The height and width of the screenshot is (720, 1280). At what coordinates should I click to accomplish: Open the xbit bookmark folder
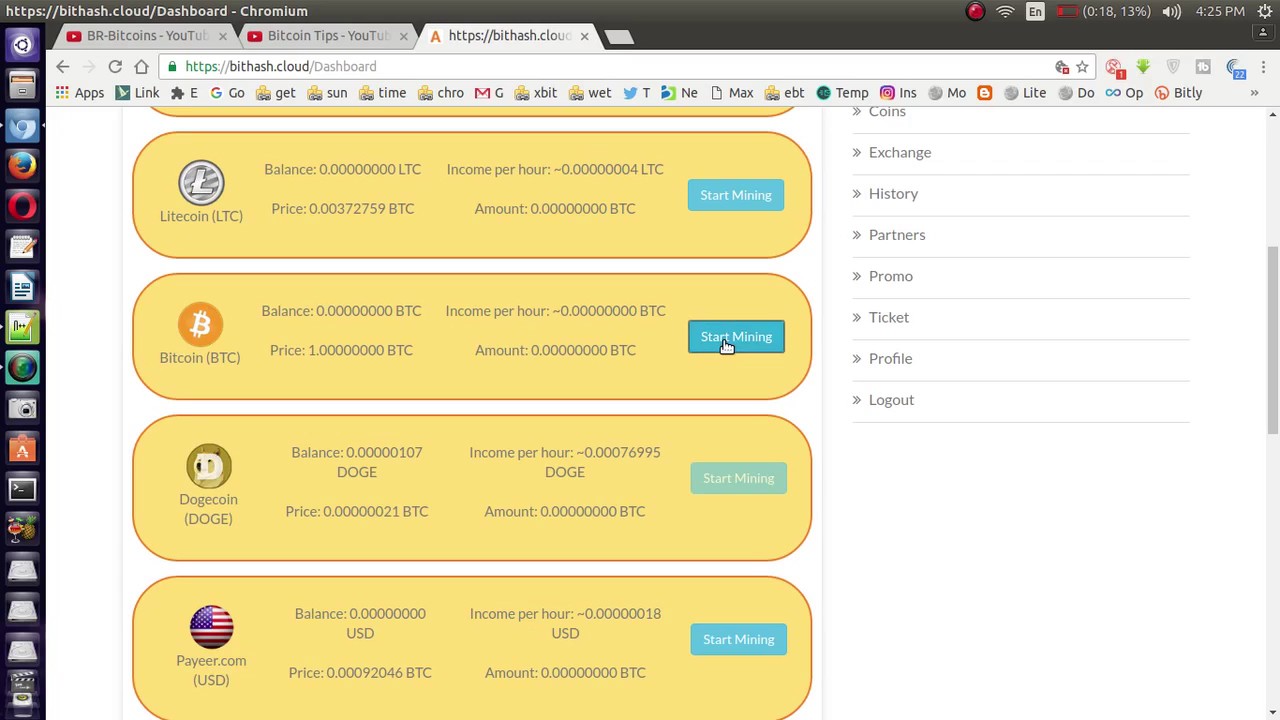[x=536, y=93]
